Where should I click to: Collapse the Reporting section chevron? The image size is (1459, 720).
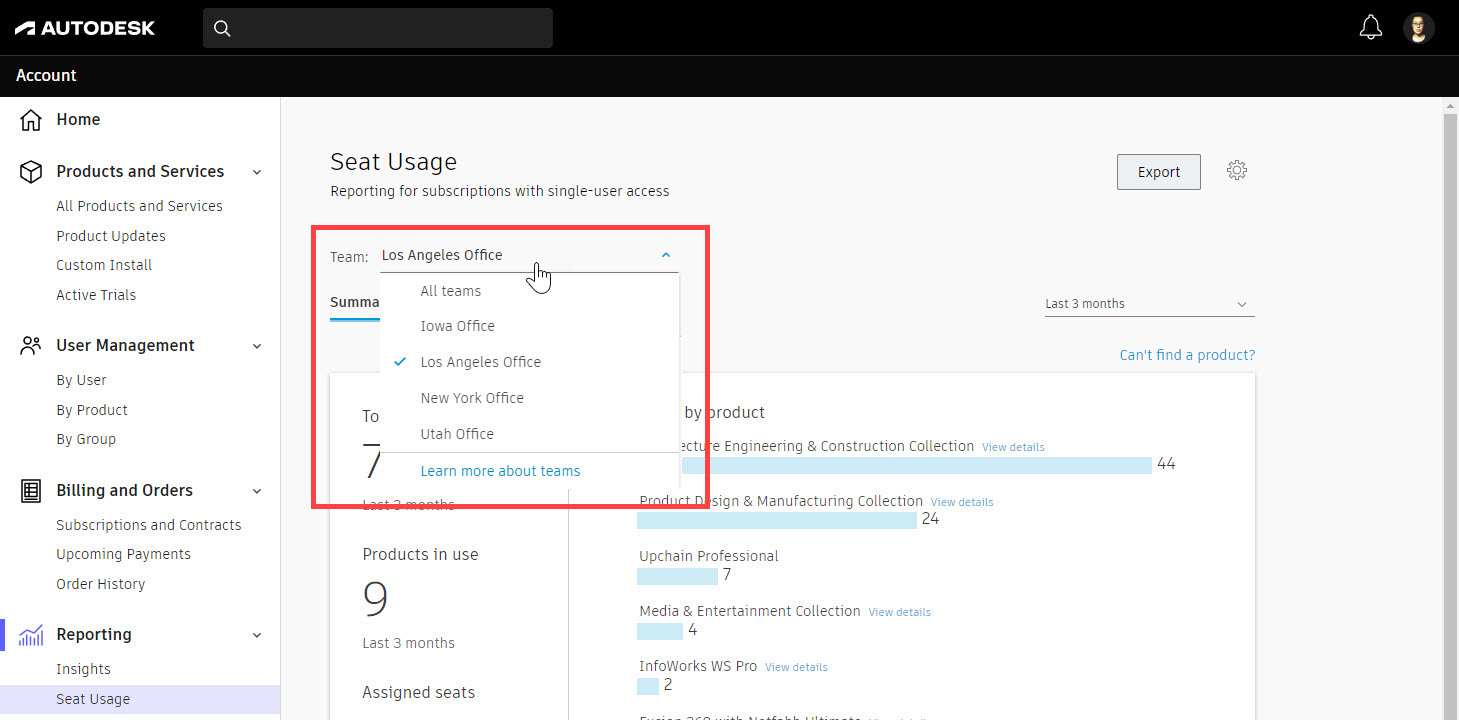(x=257, y=634)
